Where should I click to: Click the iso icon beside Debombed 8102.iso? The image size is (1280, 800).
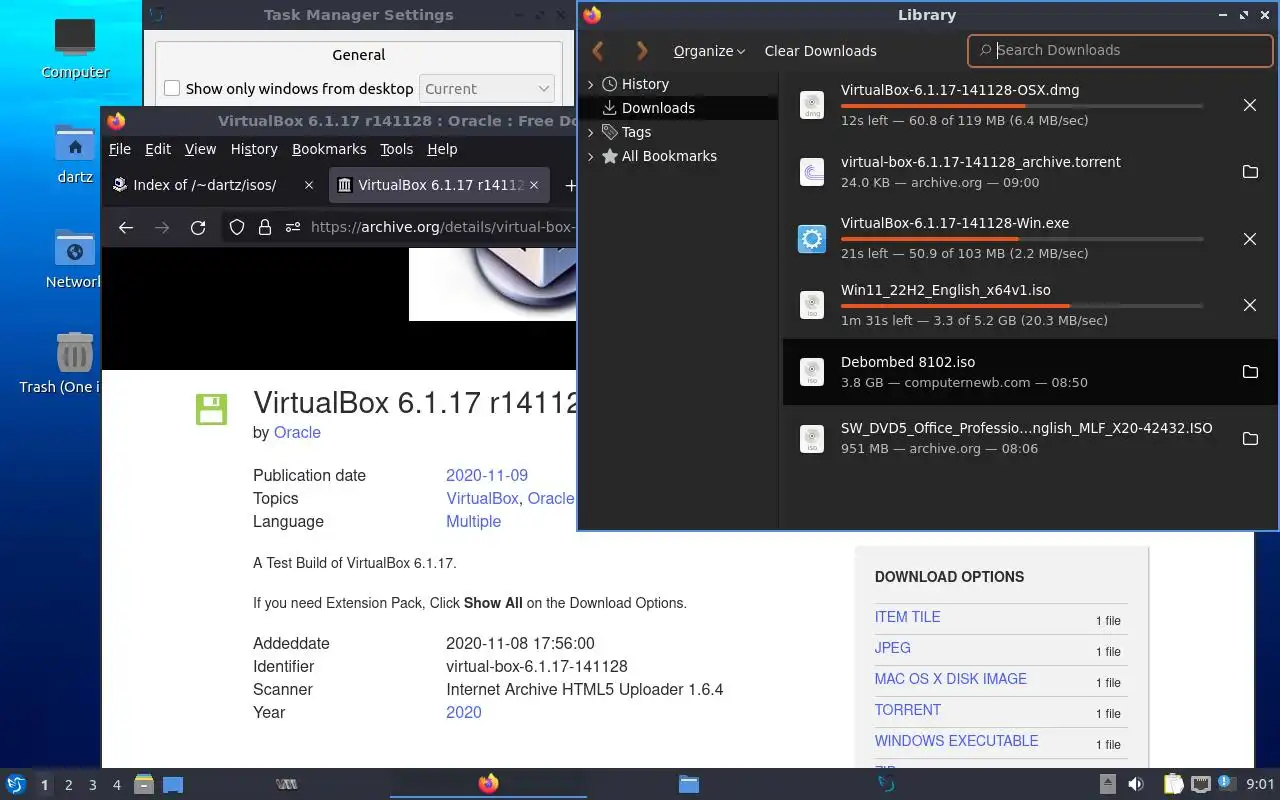(x=812, y=372)
